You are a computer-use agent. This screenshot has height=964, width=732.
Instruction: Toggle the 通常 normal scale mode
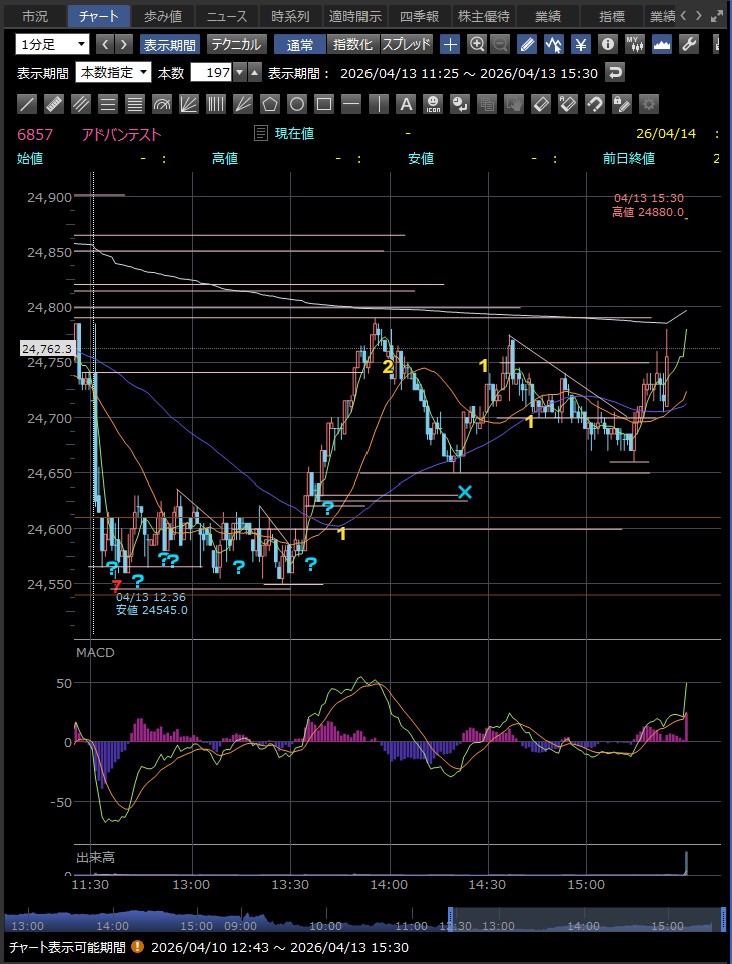tap(299, 44)
